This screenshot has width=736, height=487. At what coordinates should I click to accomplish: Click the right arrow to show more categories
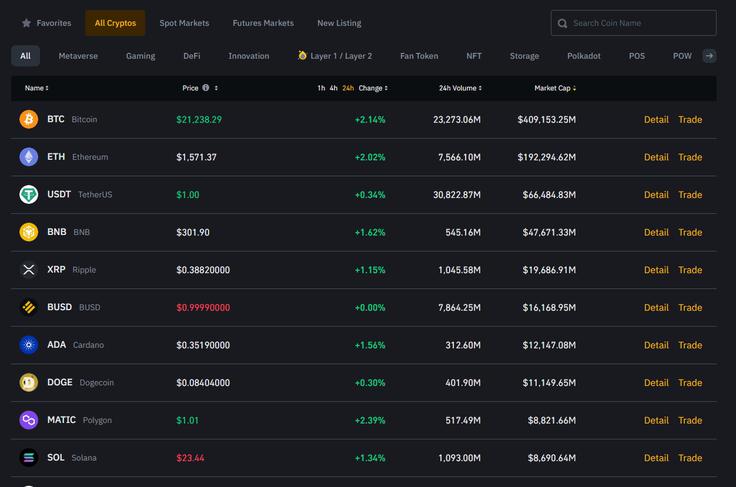(x=709, y=56)
